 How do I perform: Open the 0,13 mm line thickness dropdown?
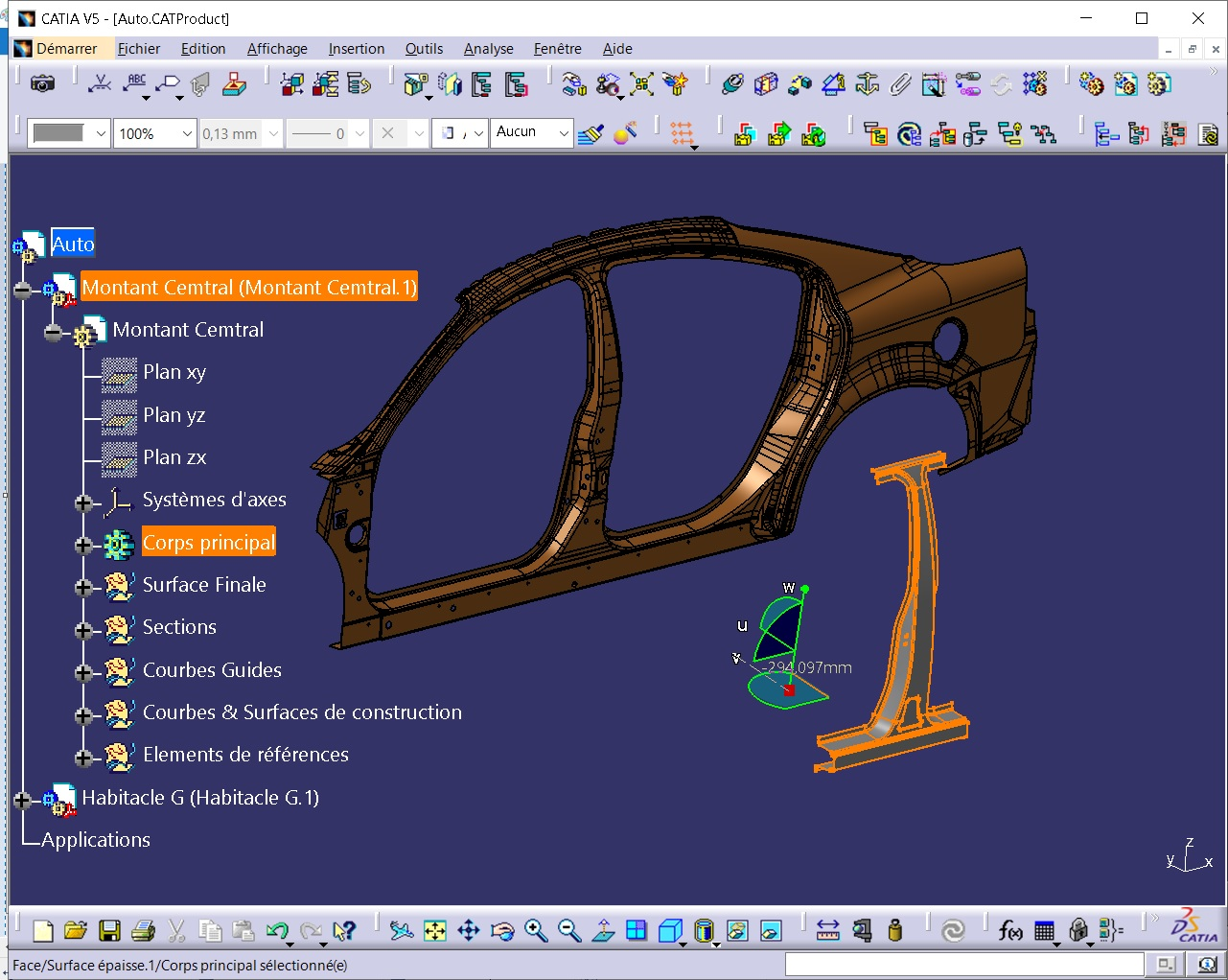point(273,133)
